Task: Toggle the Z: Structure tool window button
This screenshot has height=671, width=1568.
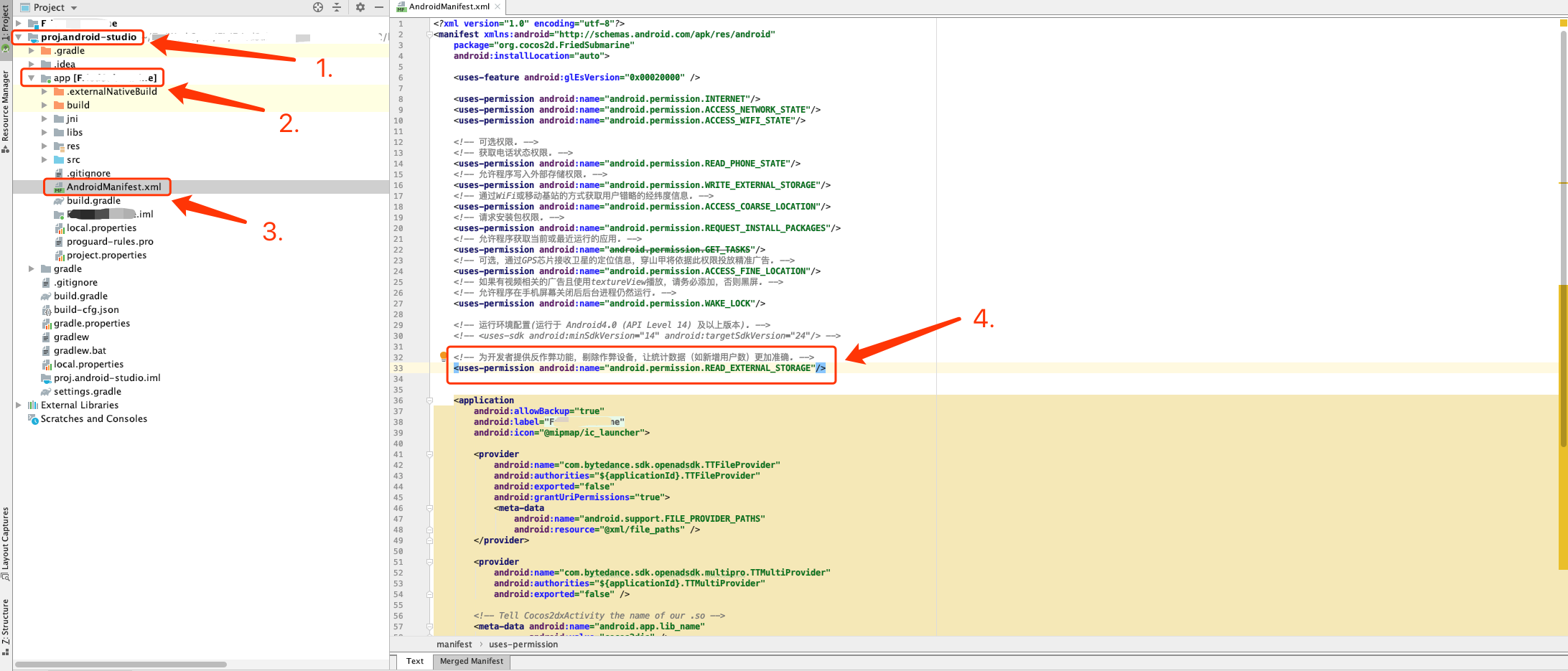Action: click(6, 627)
